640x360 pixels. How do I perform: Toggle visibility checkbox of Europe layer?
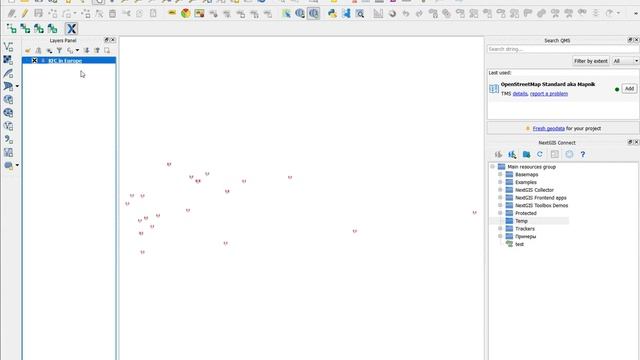click(35, 60)
